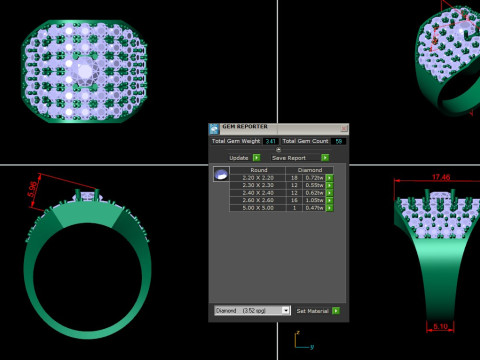
Task: Click the count cell 1 in last row
Action: (294, 208)
